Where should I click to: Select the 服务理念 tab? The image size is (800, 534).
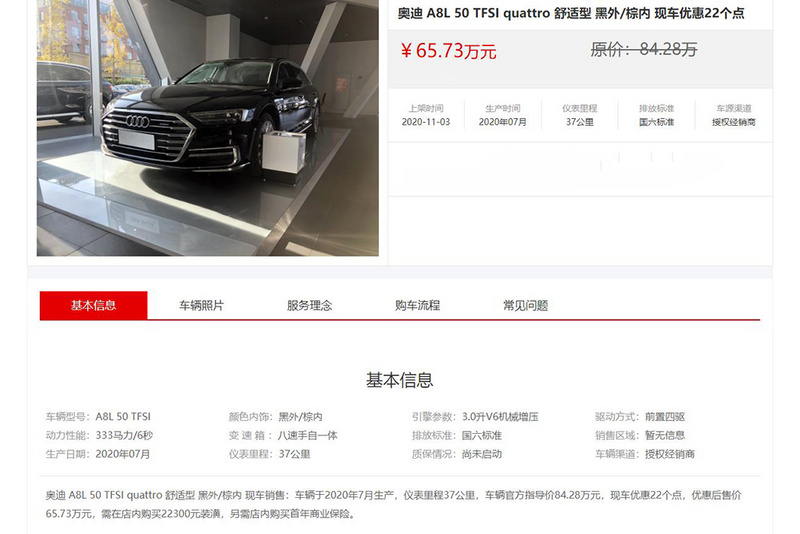[309, 306]
